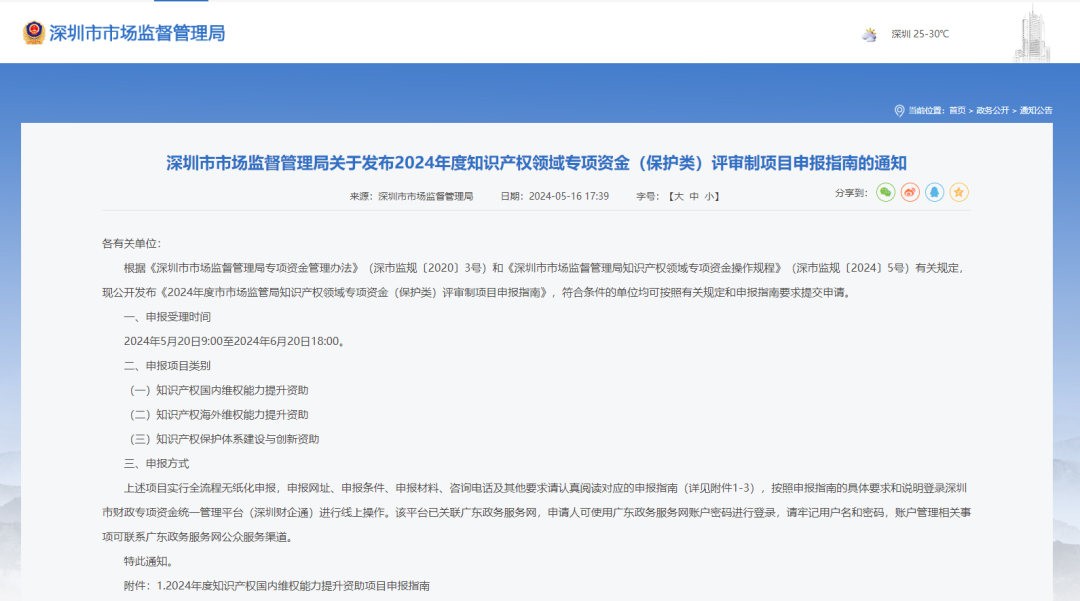Click the skyscraper building image
Image resolution: width=1080 pixels, height=601 pixels.
1033,33
